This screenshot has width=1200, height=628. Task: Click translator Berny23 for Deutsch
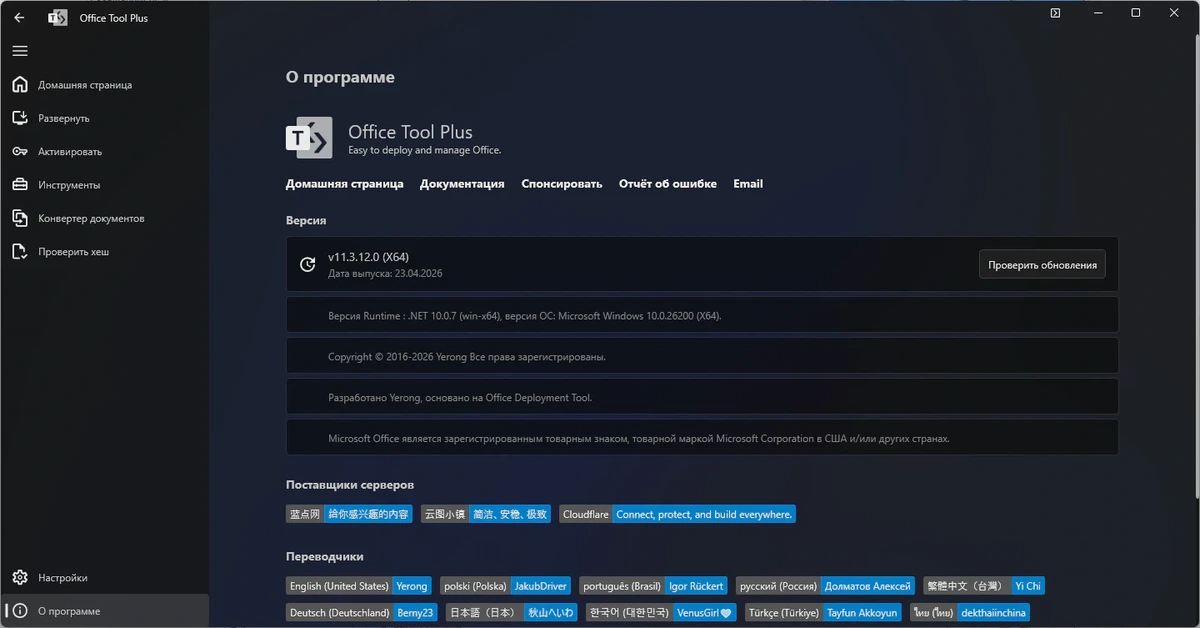pos(415,612)
